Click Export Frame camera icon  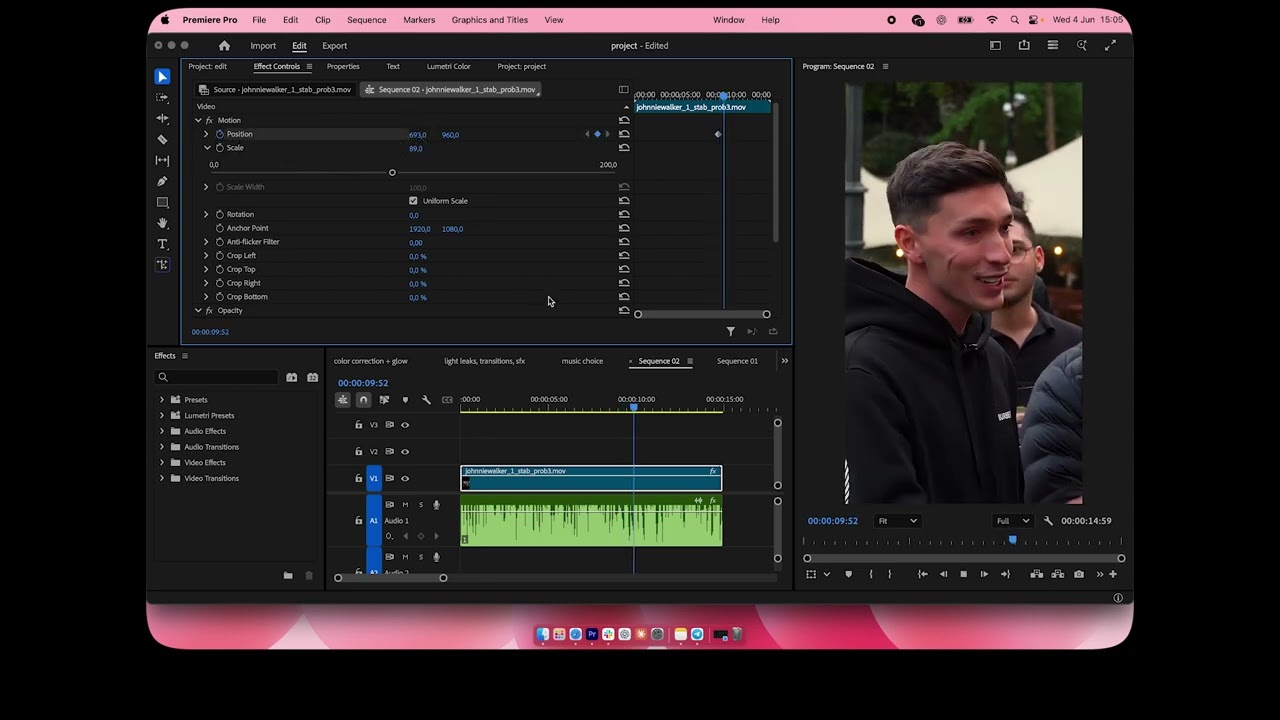point(1078,574)
